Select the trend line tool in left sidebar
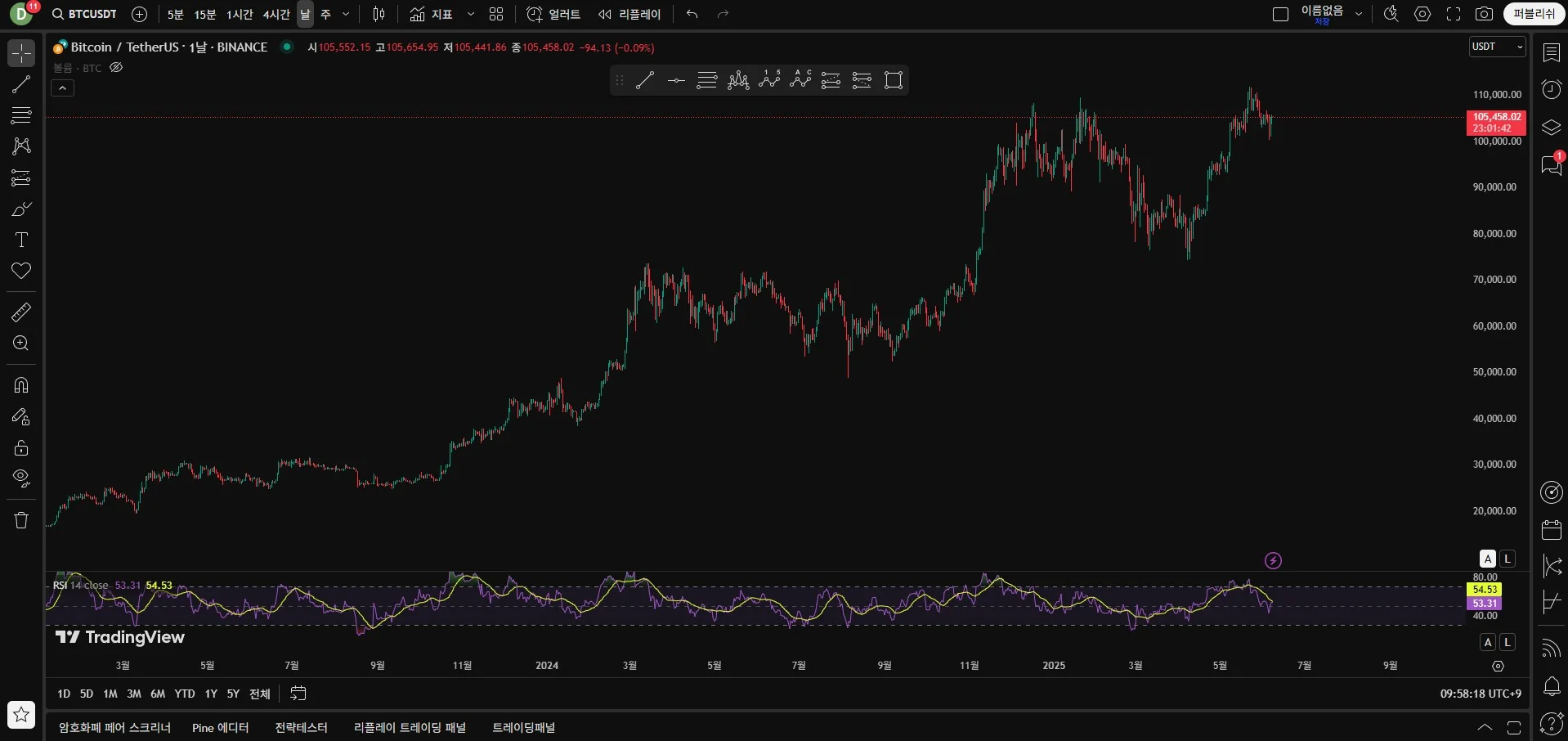Screen dimensions: 1568x741 tap(21, 84)
